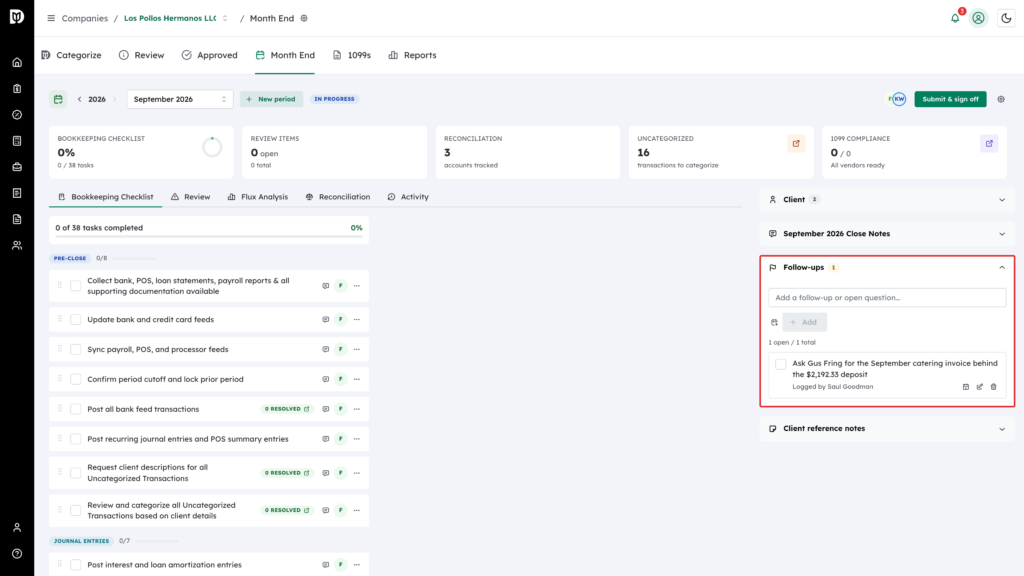This screenshot has height=576, width=1024.
Task: Switch to the Categorize tab
Action: (x=71, y=56)
